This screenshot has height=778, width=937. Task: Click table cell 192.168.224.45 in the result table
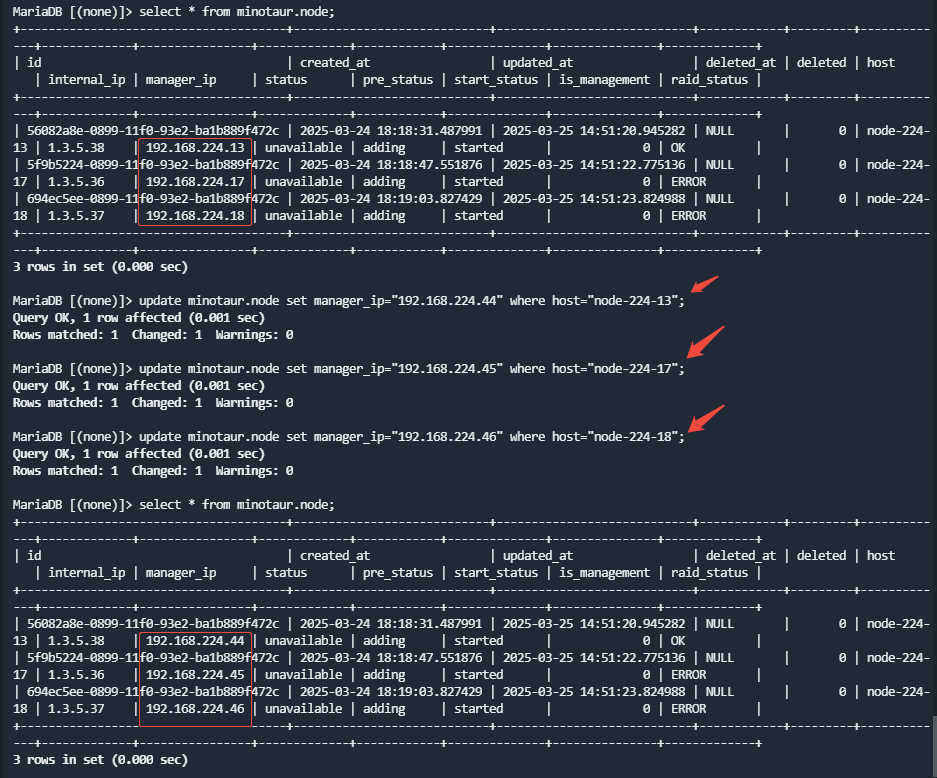tap(195, 675)
